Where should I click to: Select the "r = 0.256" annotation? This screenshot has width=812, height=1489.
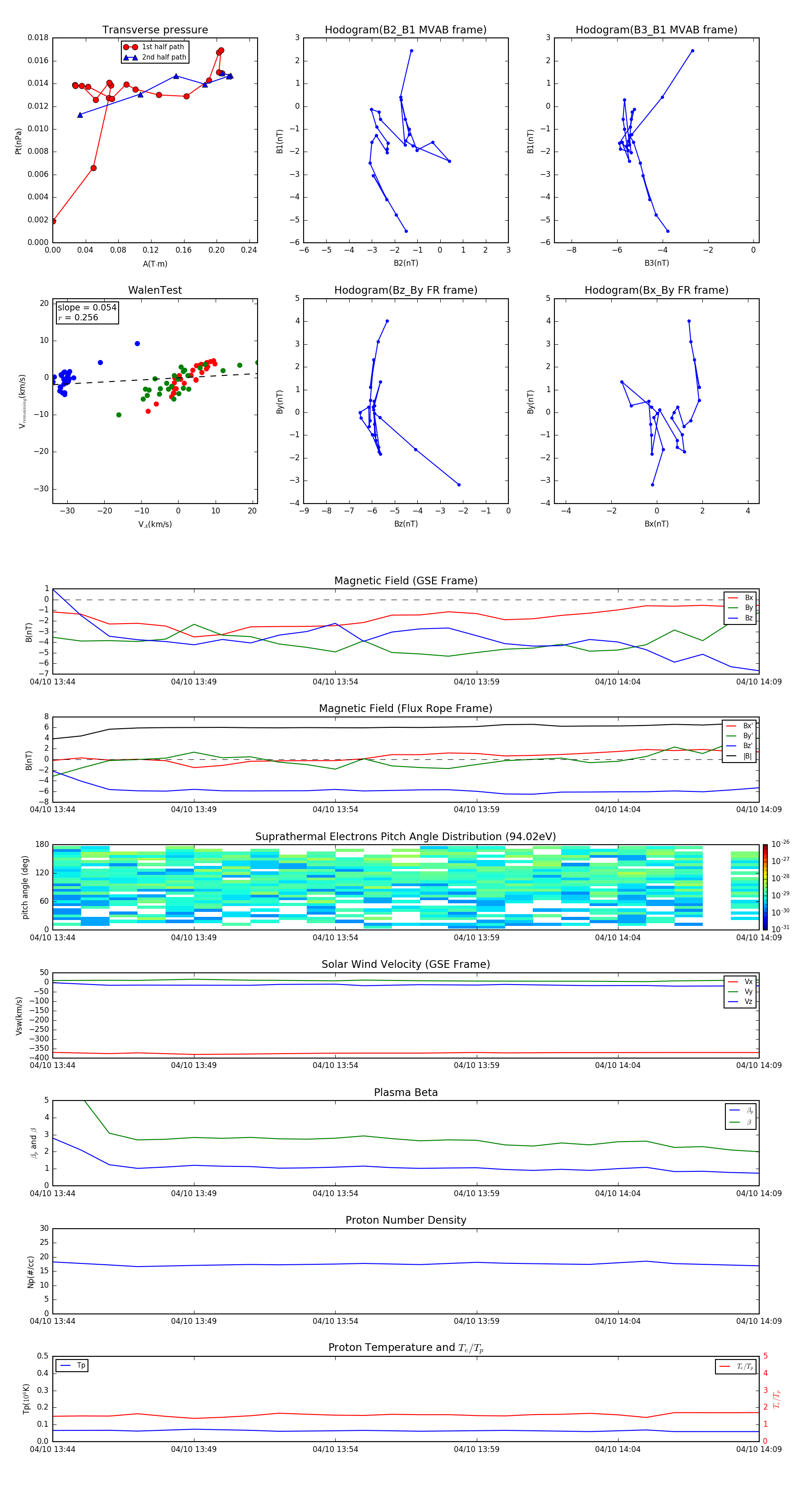(x=78, y=317)
